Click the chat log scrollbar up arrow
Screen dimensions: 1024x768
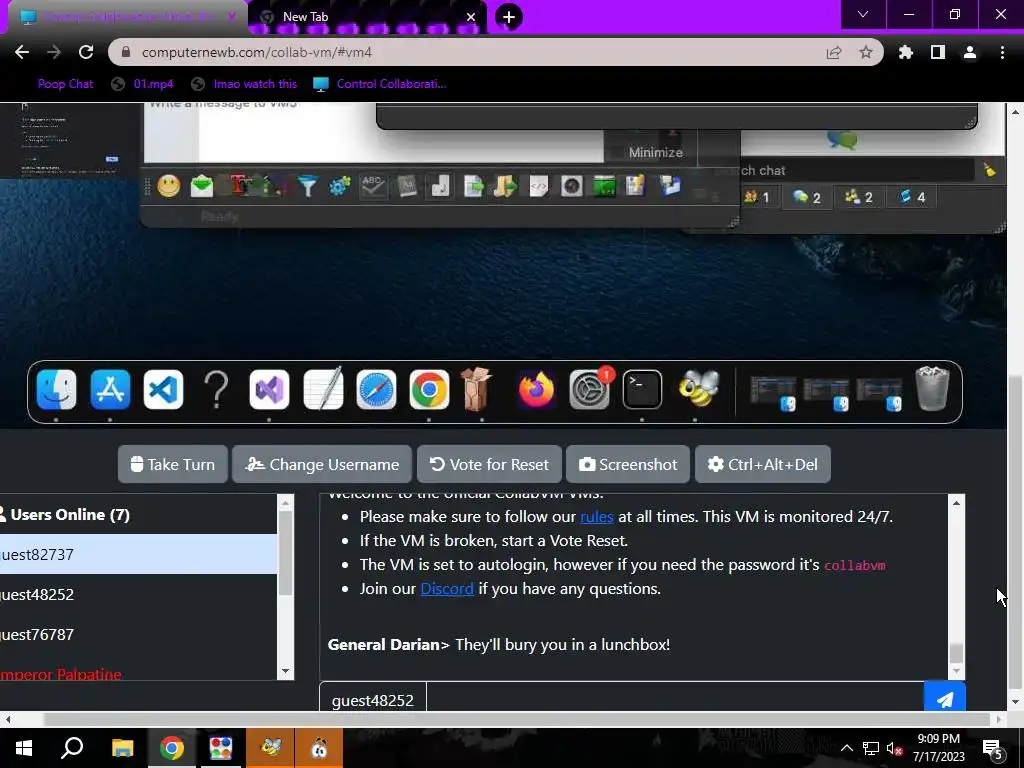coord(956,503)
